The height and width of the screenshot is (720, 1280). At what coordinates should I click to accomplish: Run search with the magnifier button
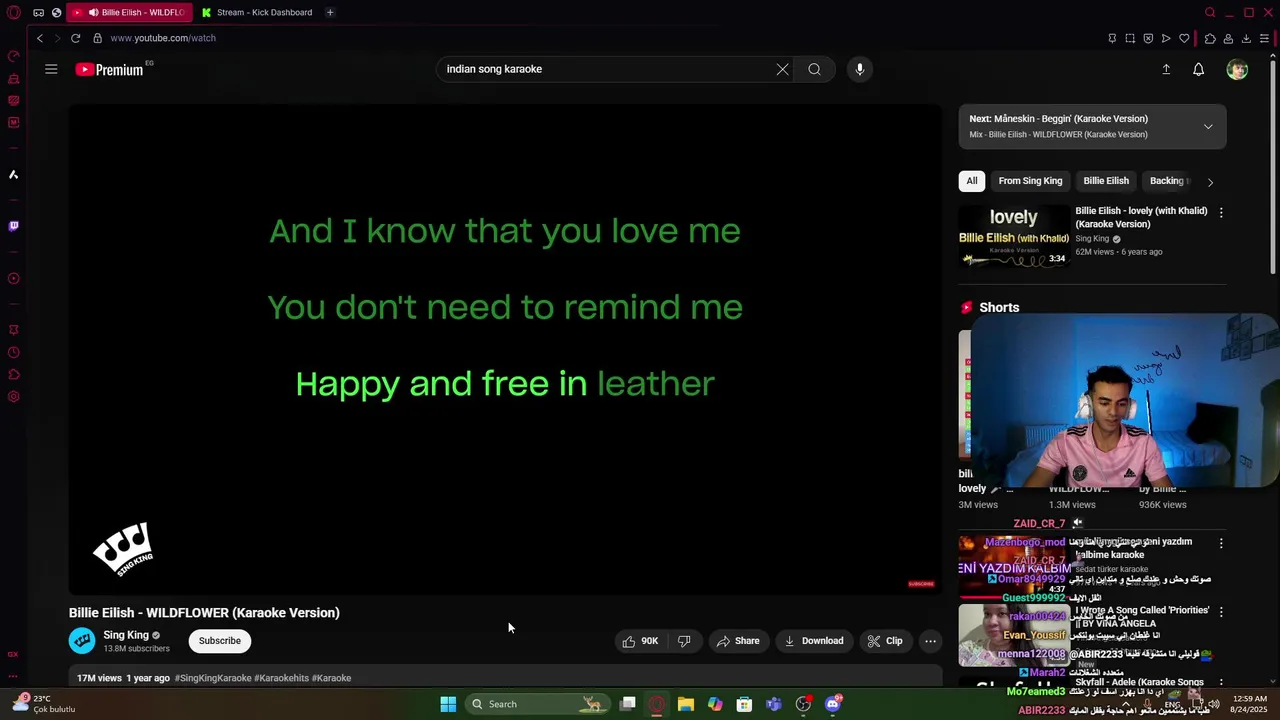click(814, 69)
